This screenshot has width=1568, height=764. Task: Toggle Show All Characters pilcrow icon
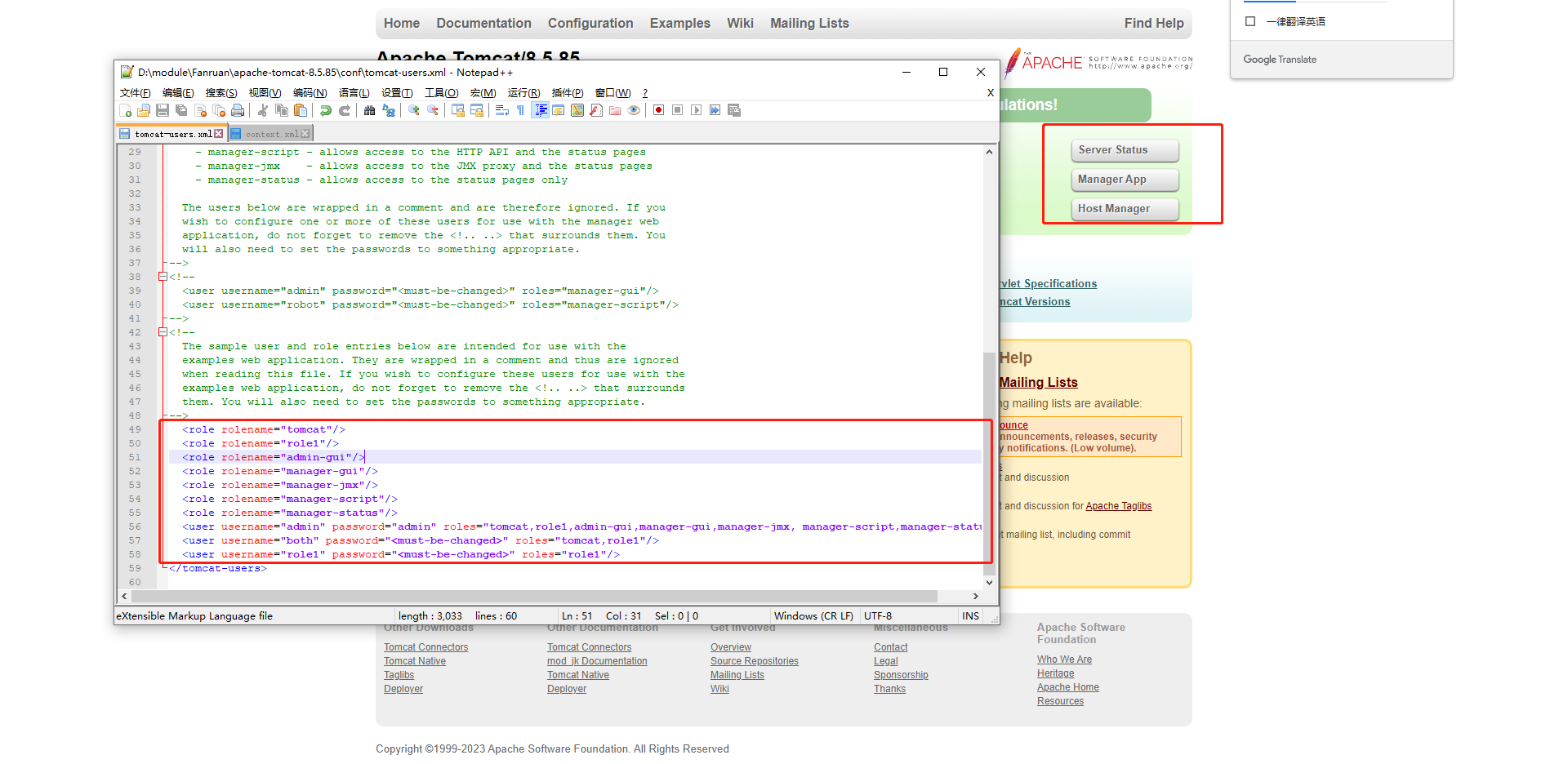520,110
